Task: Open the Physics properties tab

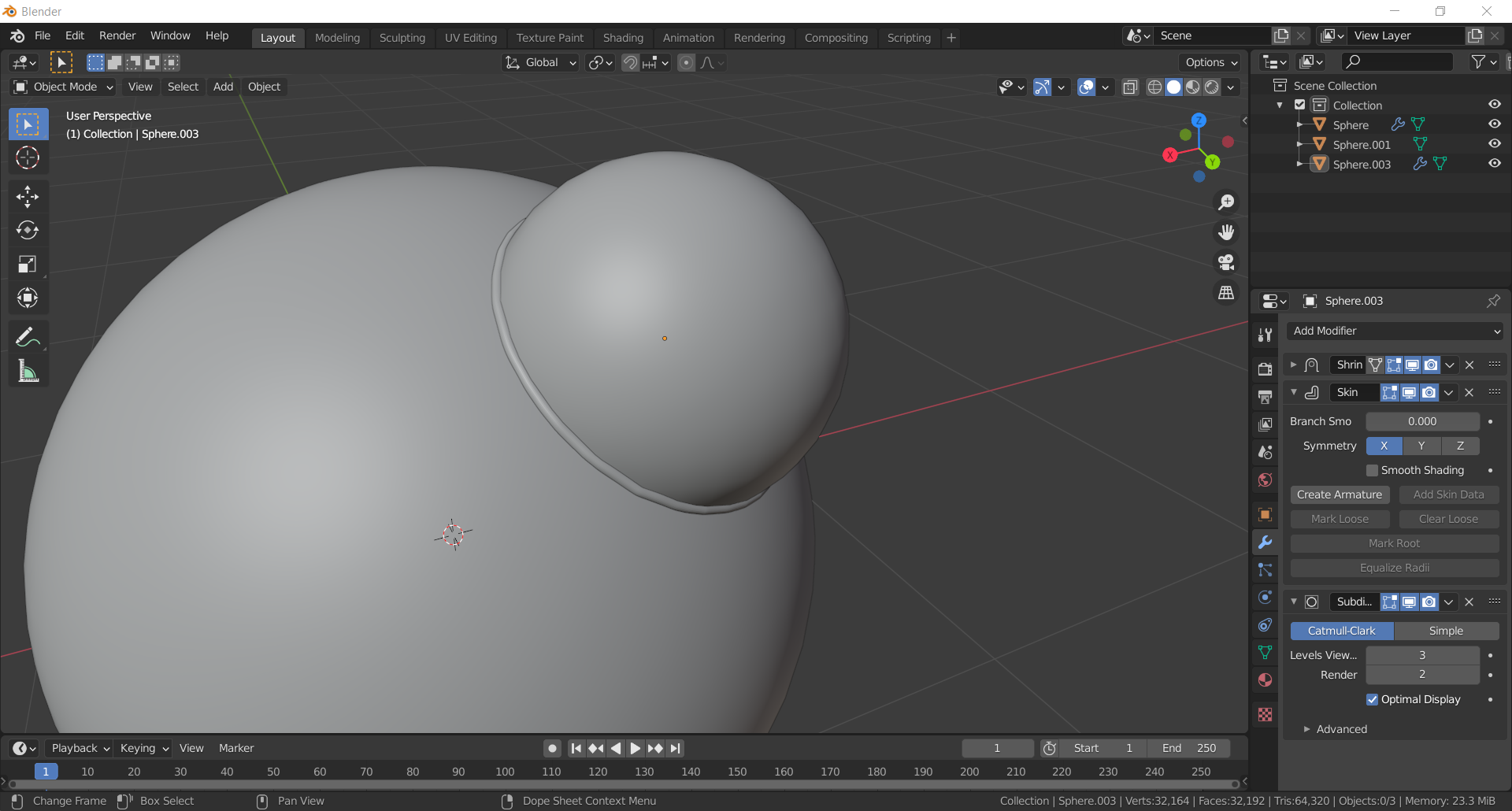Action: point(1266,597)
